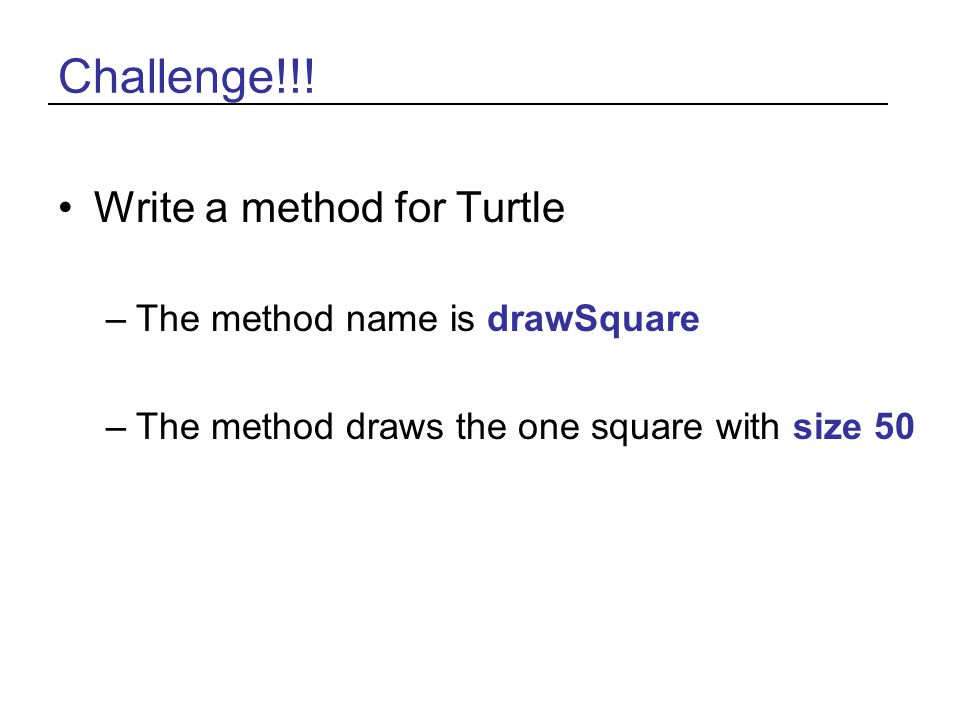
Task: Select the round bullet before "Write"
Action: (x=65, y=208)
